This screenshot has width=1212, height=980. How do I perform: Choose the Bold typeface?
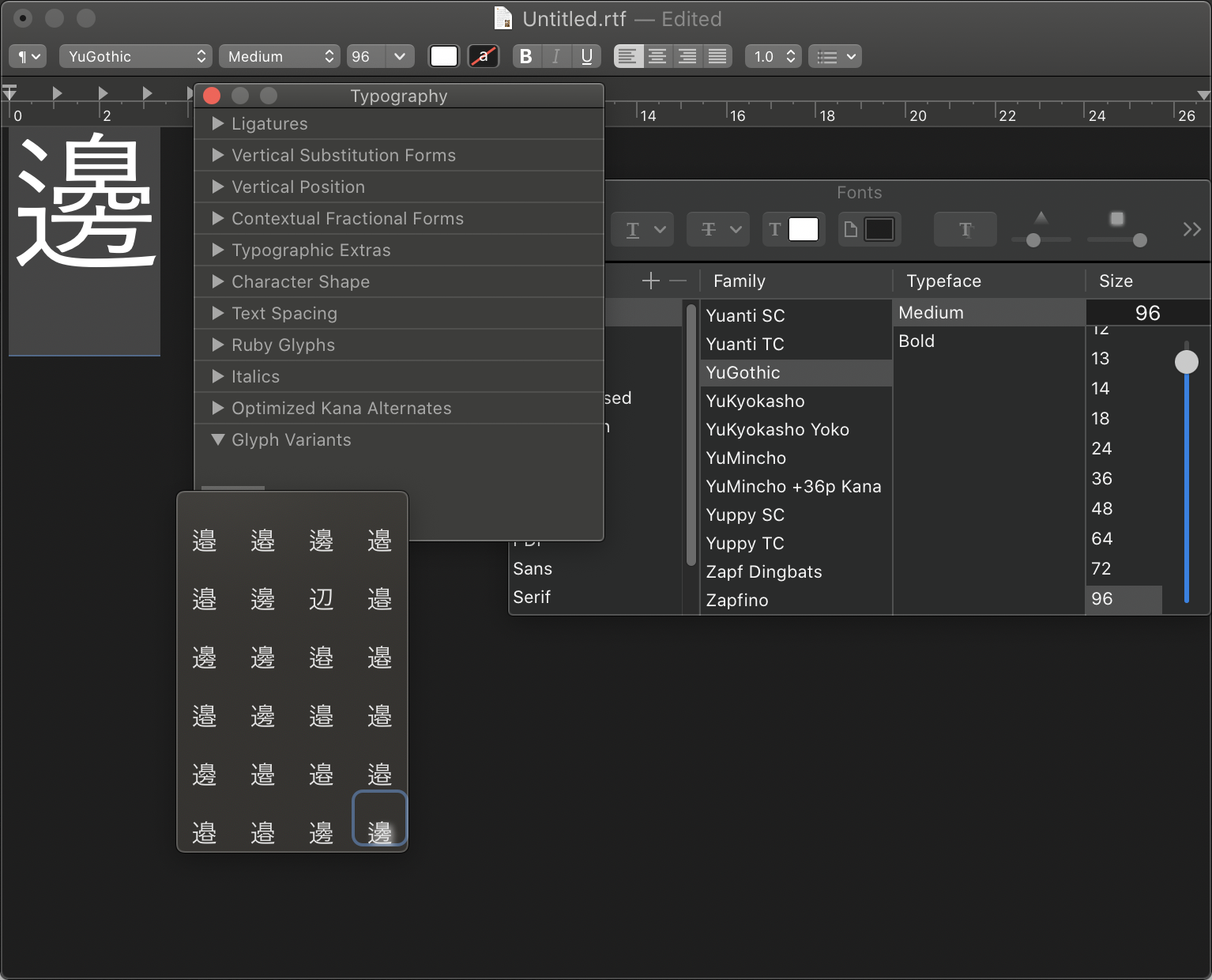tap(917, 341)
